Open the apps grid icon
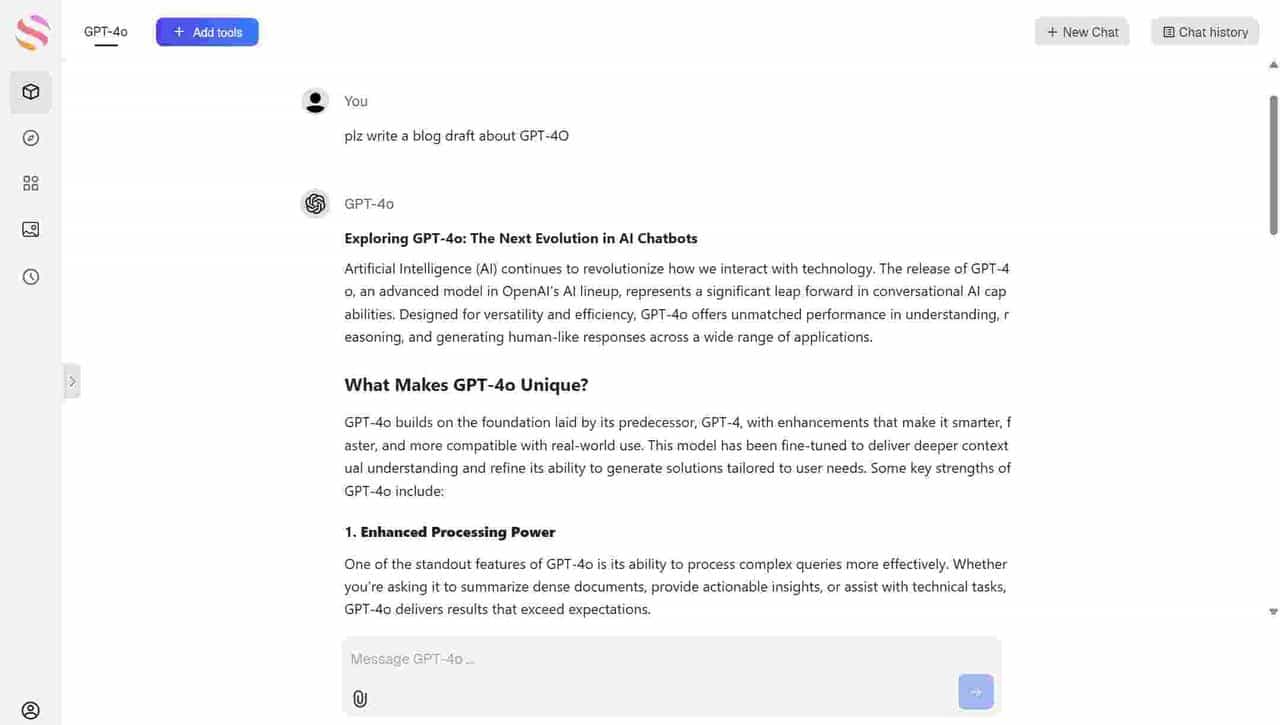The width and height of the screenshot is (1280, 725). click(31, 184)
